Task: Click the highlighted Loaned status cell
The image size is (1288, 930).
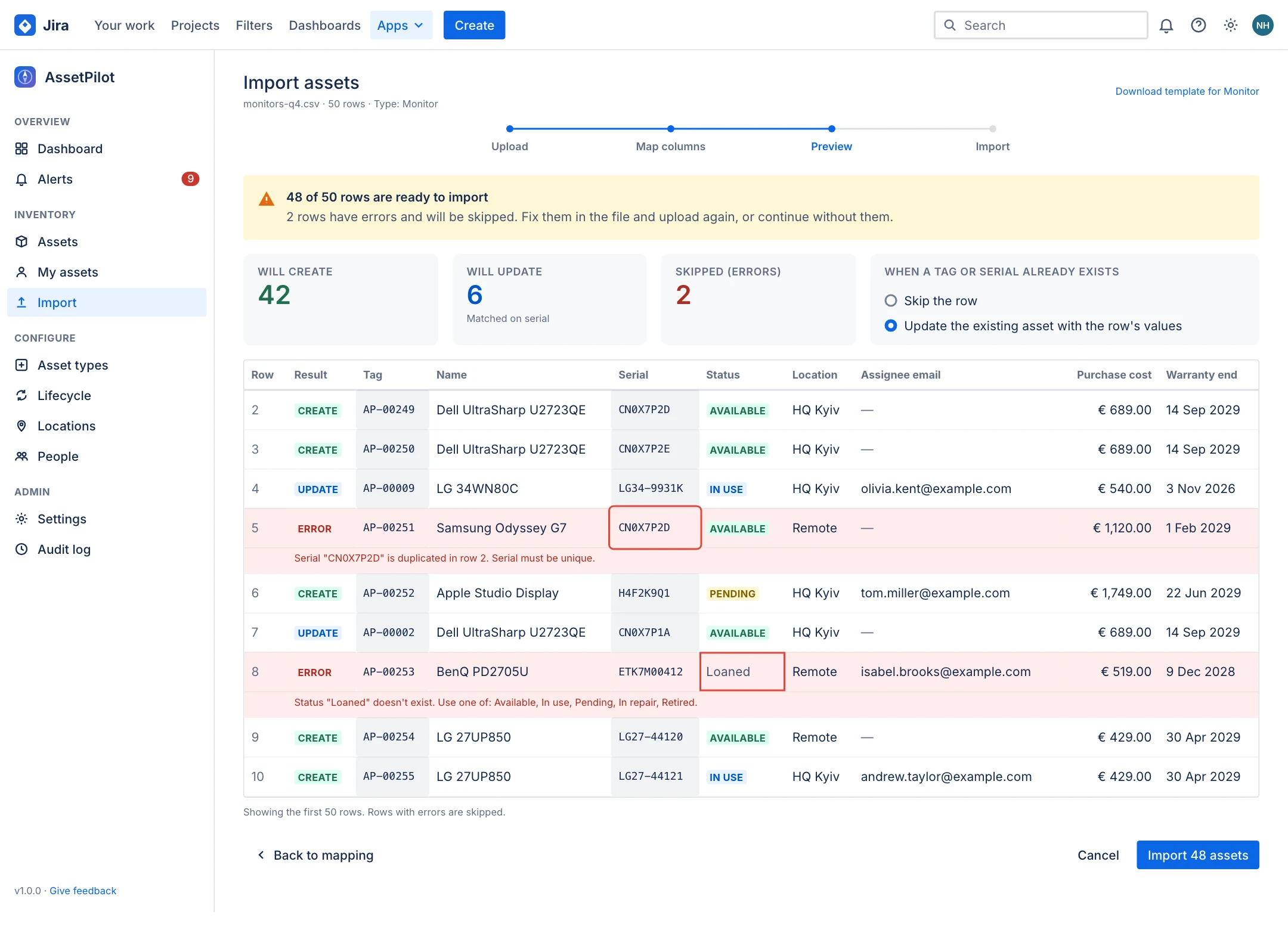Action: tap(742, 672)
